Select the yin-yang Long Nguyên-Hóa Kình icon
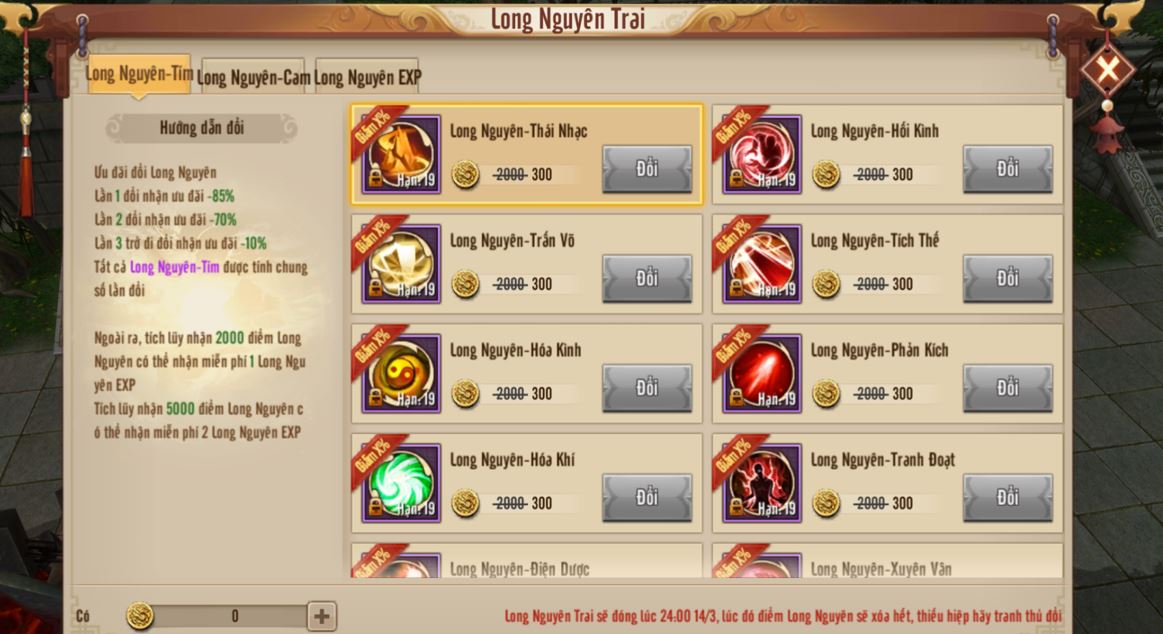Viewport: 1163px width, 634px height. click(x=401, y=374)
